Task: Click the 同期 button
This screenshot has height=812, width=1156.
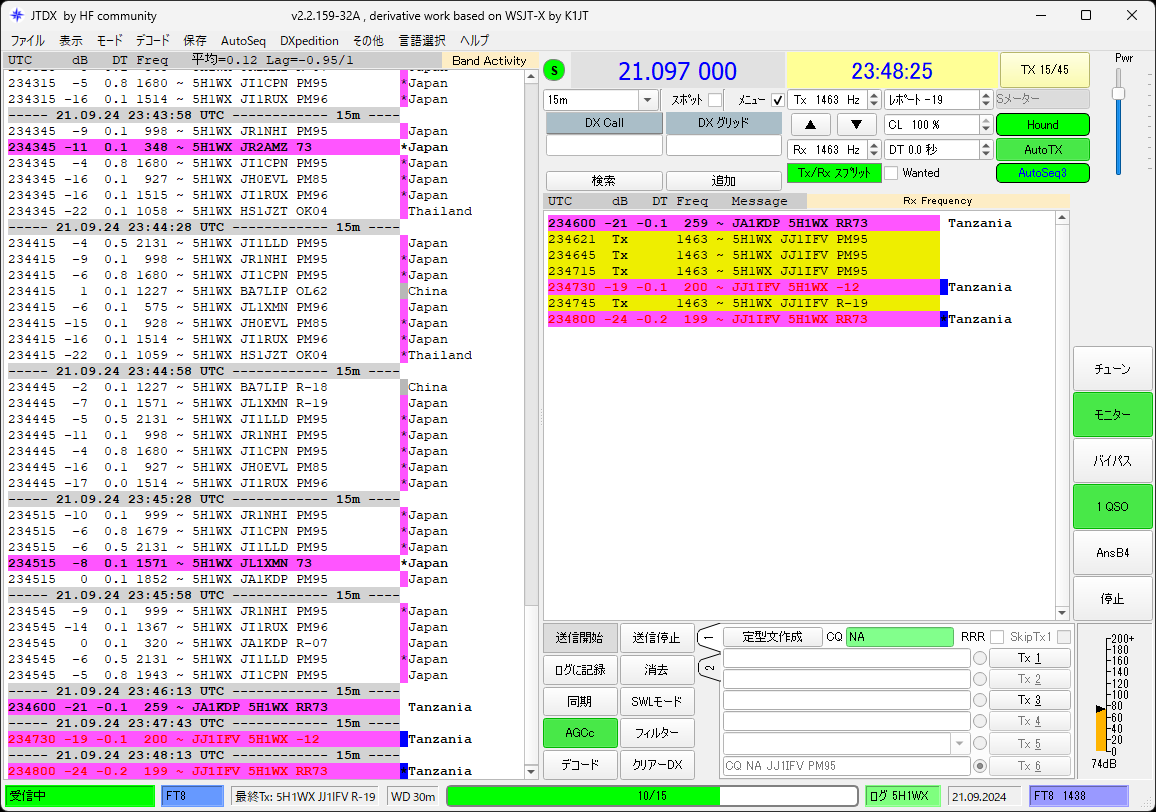Action: point(579,701)
